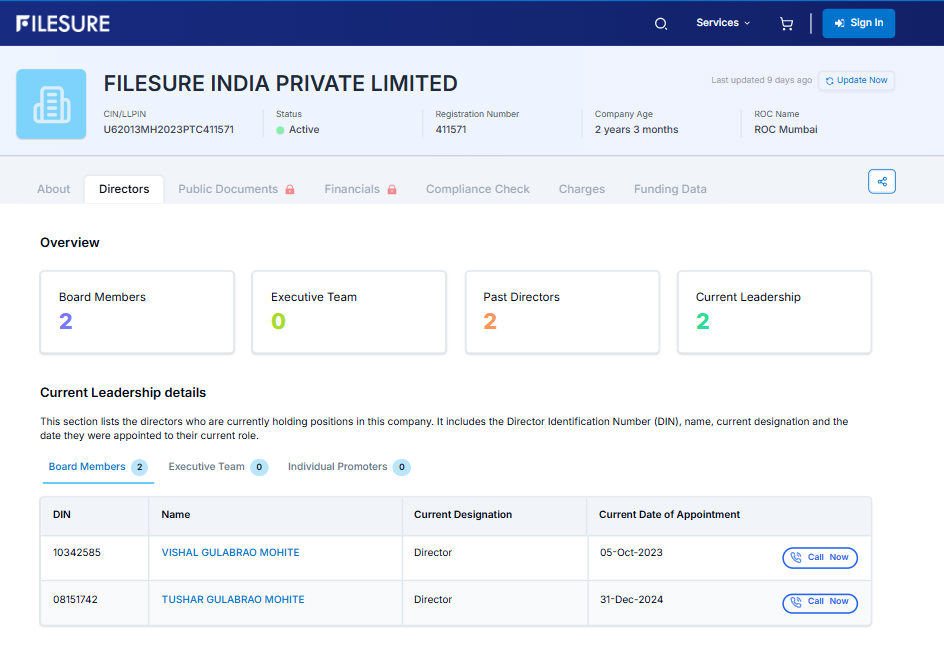Click the Sign In button
Screen dimensions: 944x651
(858, 23)
